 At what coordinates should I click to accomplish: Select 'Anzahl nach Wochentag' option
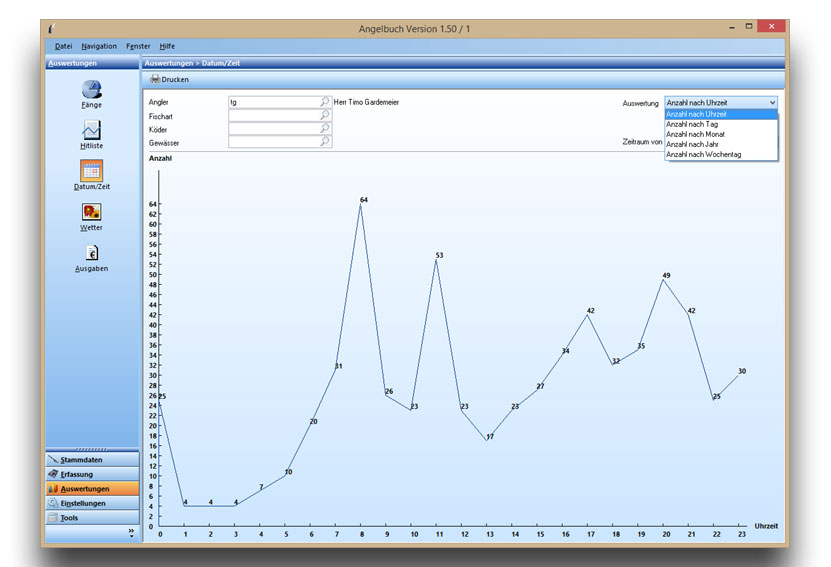[703, 154]
